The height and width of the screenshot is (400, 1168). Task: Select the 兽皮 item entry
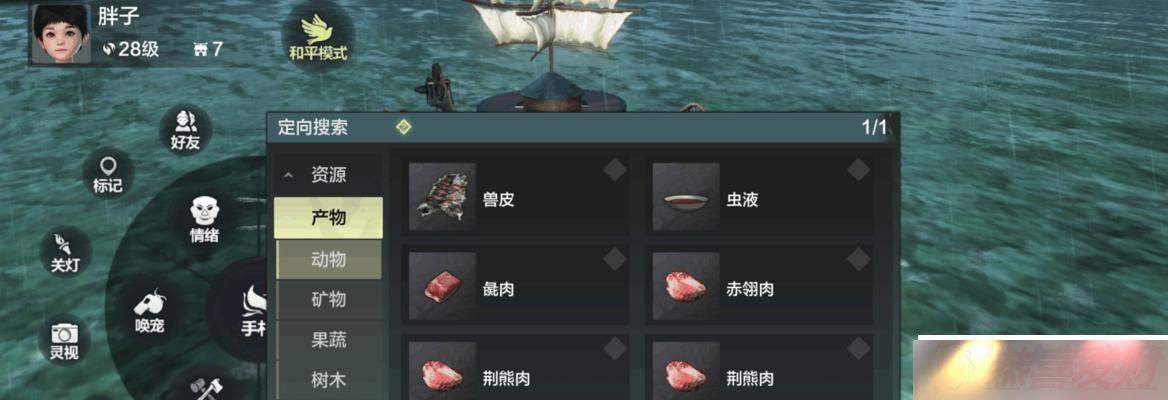click(x=515, y=197)
